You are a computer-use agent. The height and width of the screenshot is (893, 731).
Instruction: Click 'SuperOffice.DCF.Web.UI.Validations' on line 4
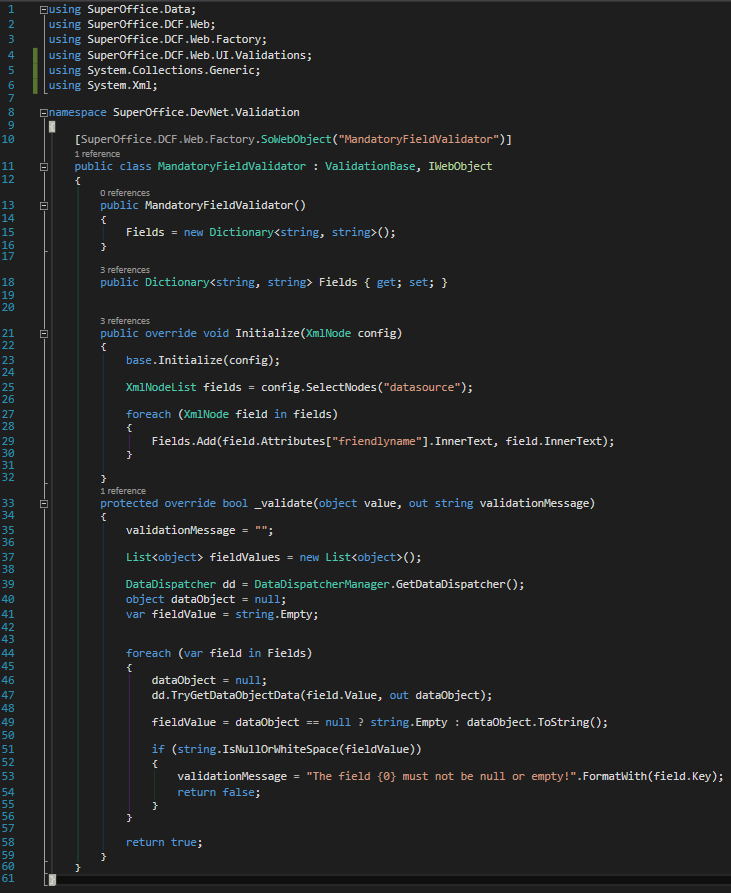tap(196, 55)
